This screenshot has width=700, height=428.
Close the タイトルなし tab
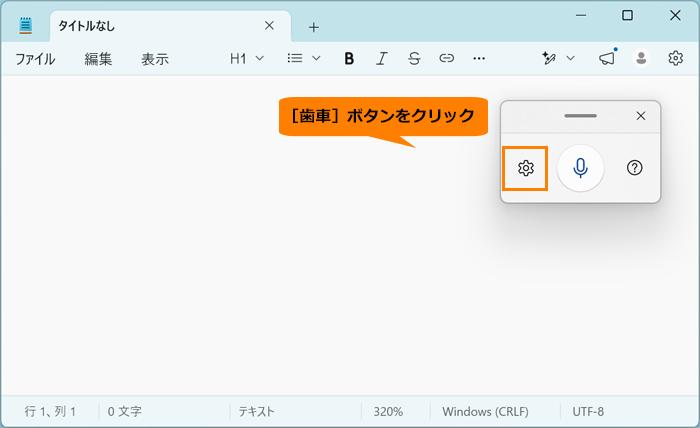tap(269, 25)
